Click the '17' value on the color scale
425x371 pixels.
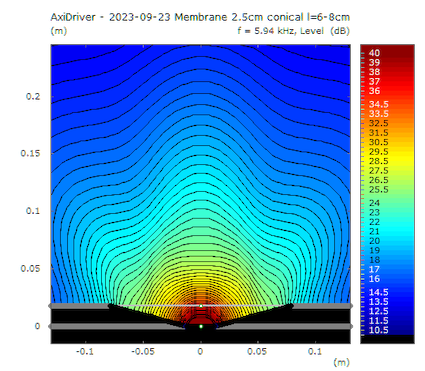(374, 270)
